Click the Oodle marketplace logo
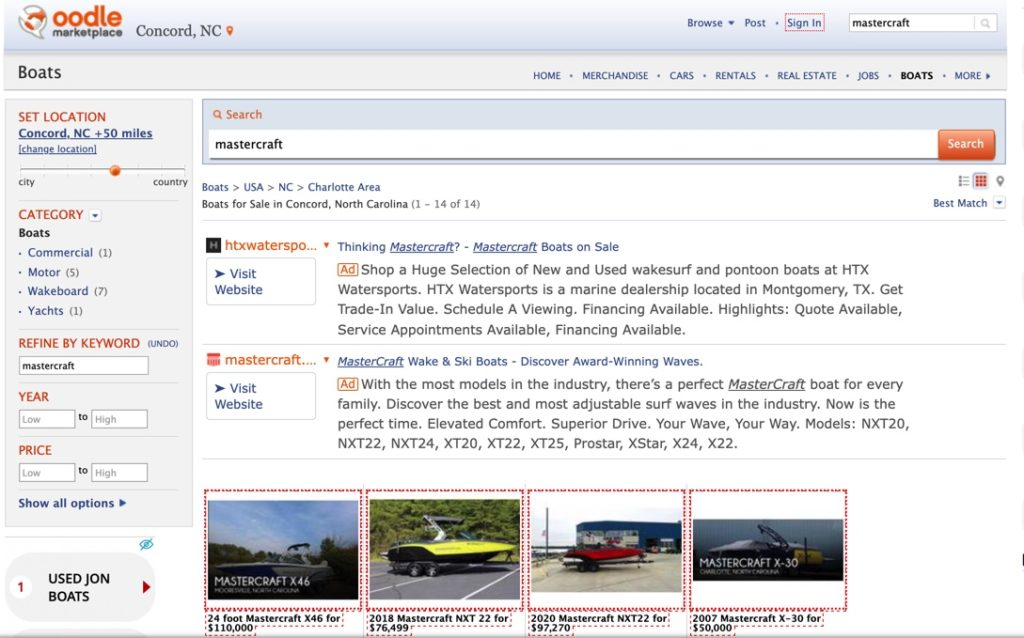The image size is (1024, 638). (71, 22)
